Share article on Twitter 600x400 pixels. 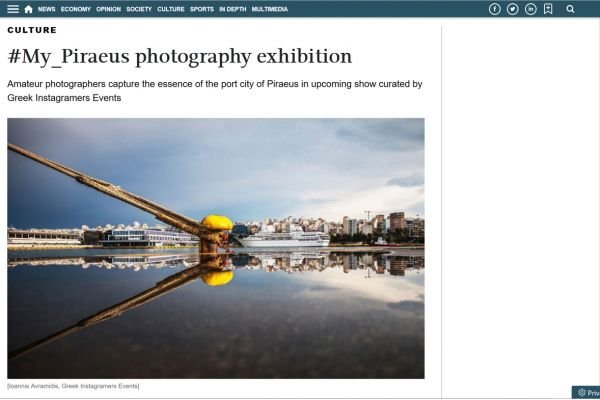[512, 9]
